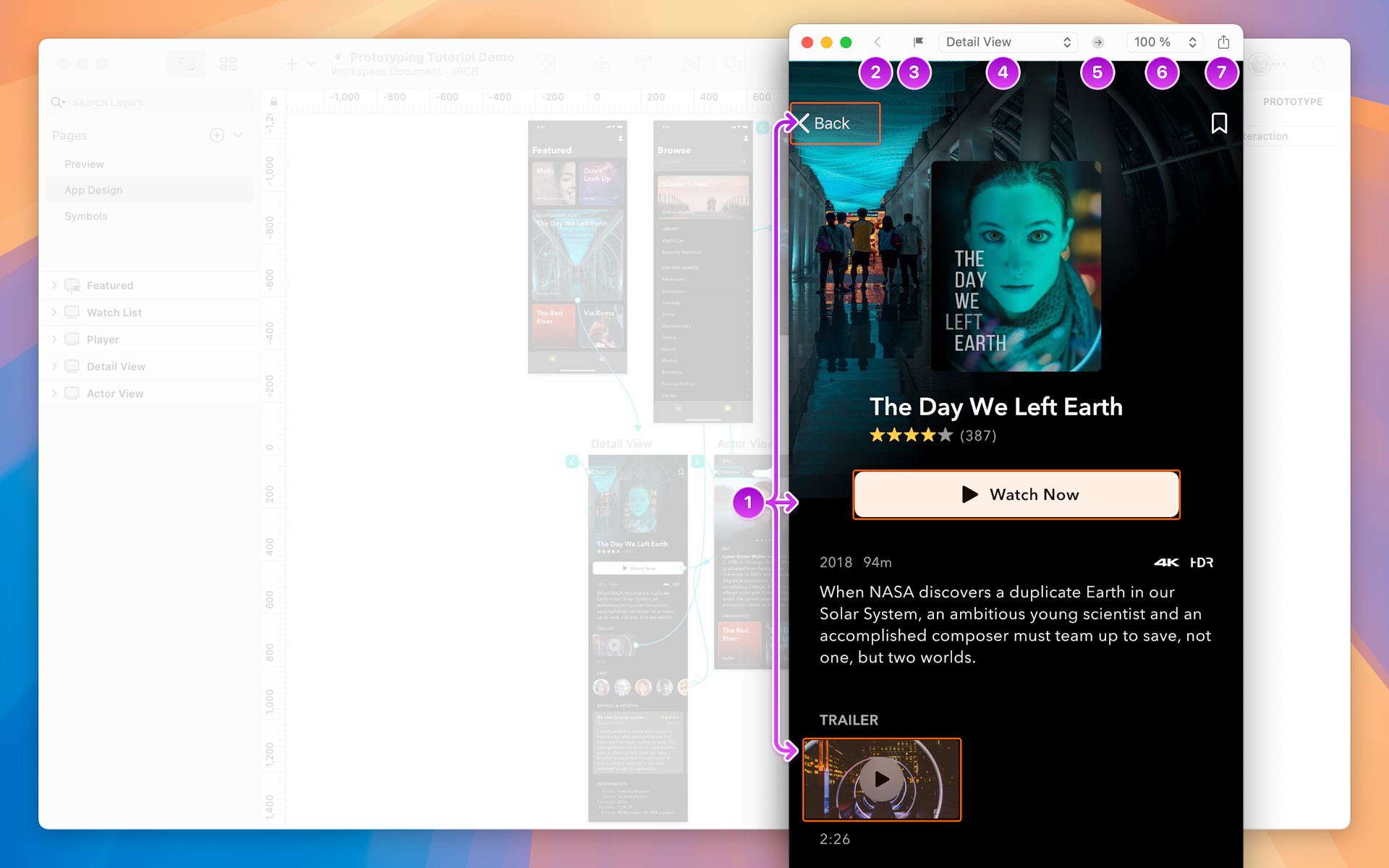This screenshot has height=868, width=1389.
Task: Toggle the bookmark icon on the Detail View screen
Action: [1219, 123]
